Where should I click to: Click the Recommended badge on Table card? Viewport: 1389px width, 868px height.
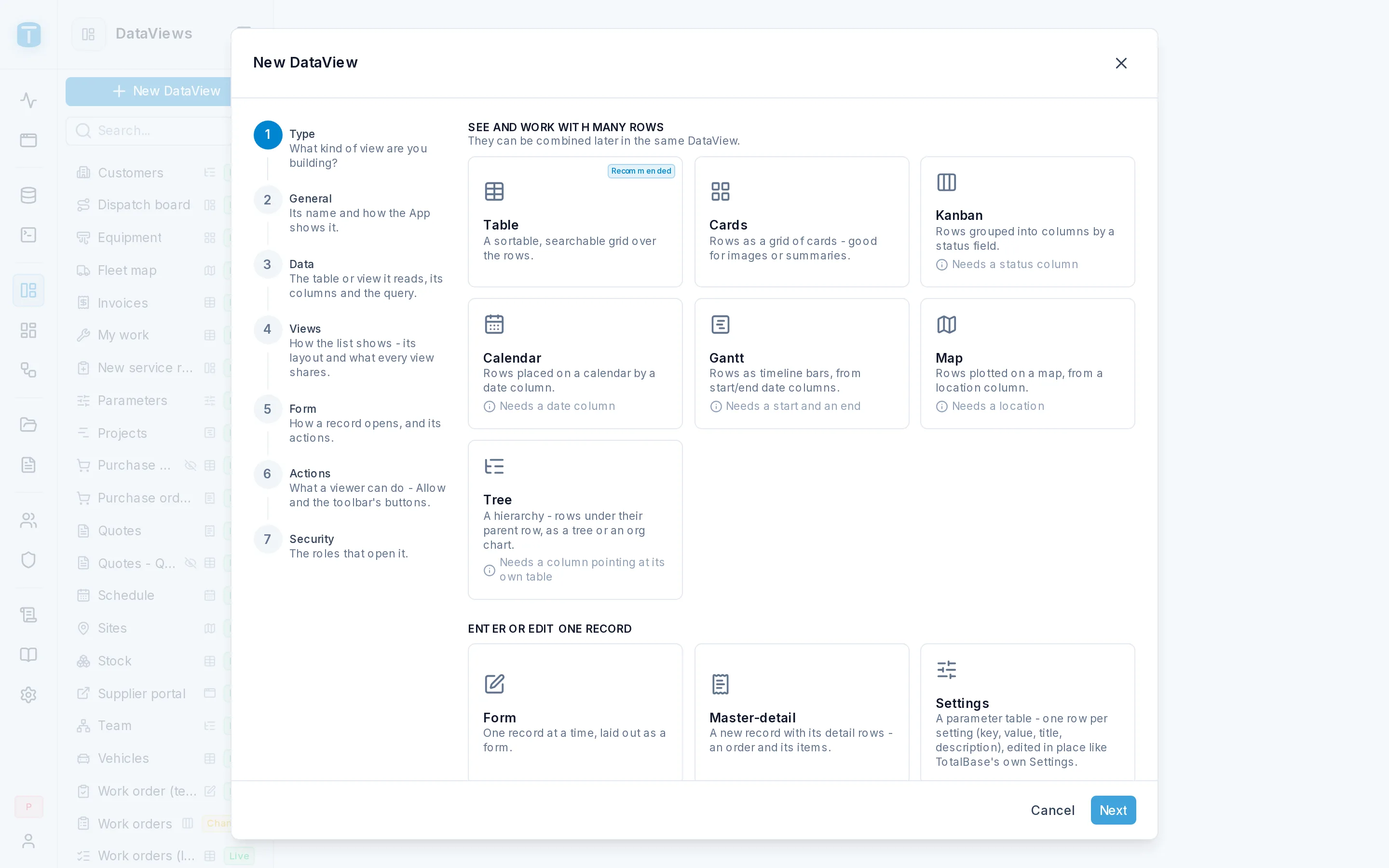(x=641, y=171)
